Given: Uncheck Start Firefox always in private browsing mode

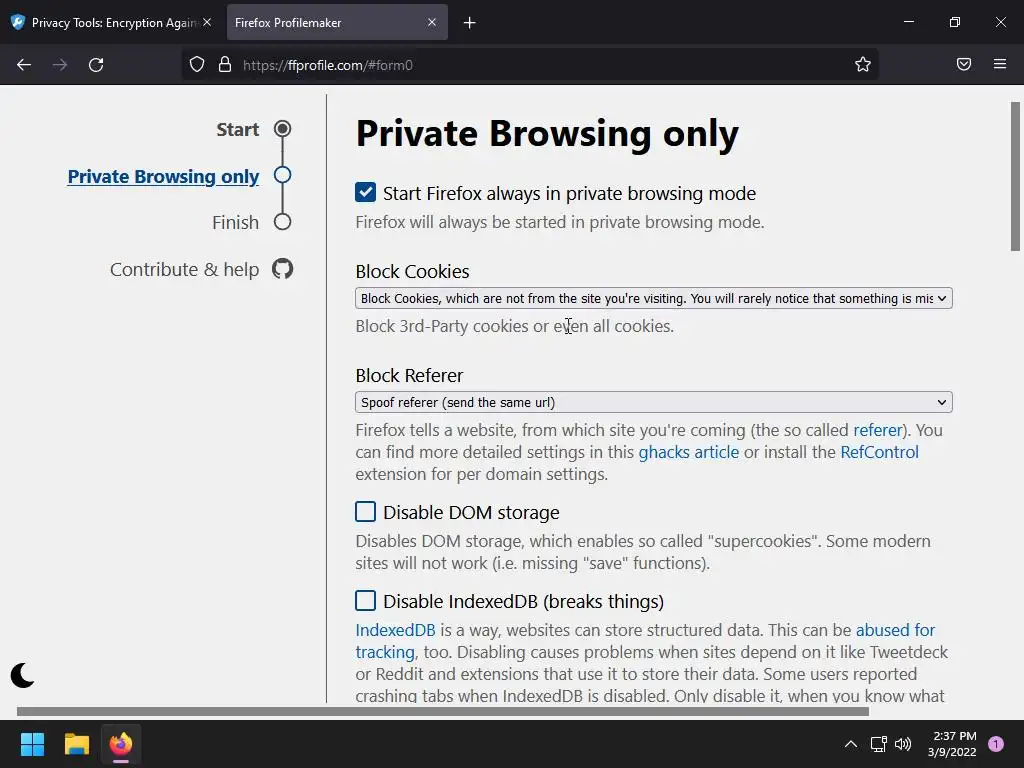Looking at the screenshot, I should (366, 192).
